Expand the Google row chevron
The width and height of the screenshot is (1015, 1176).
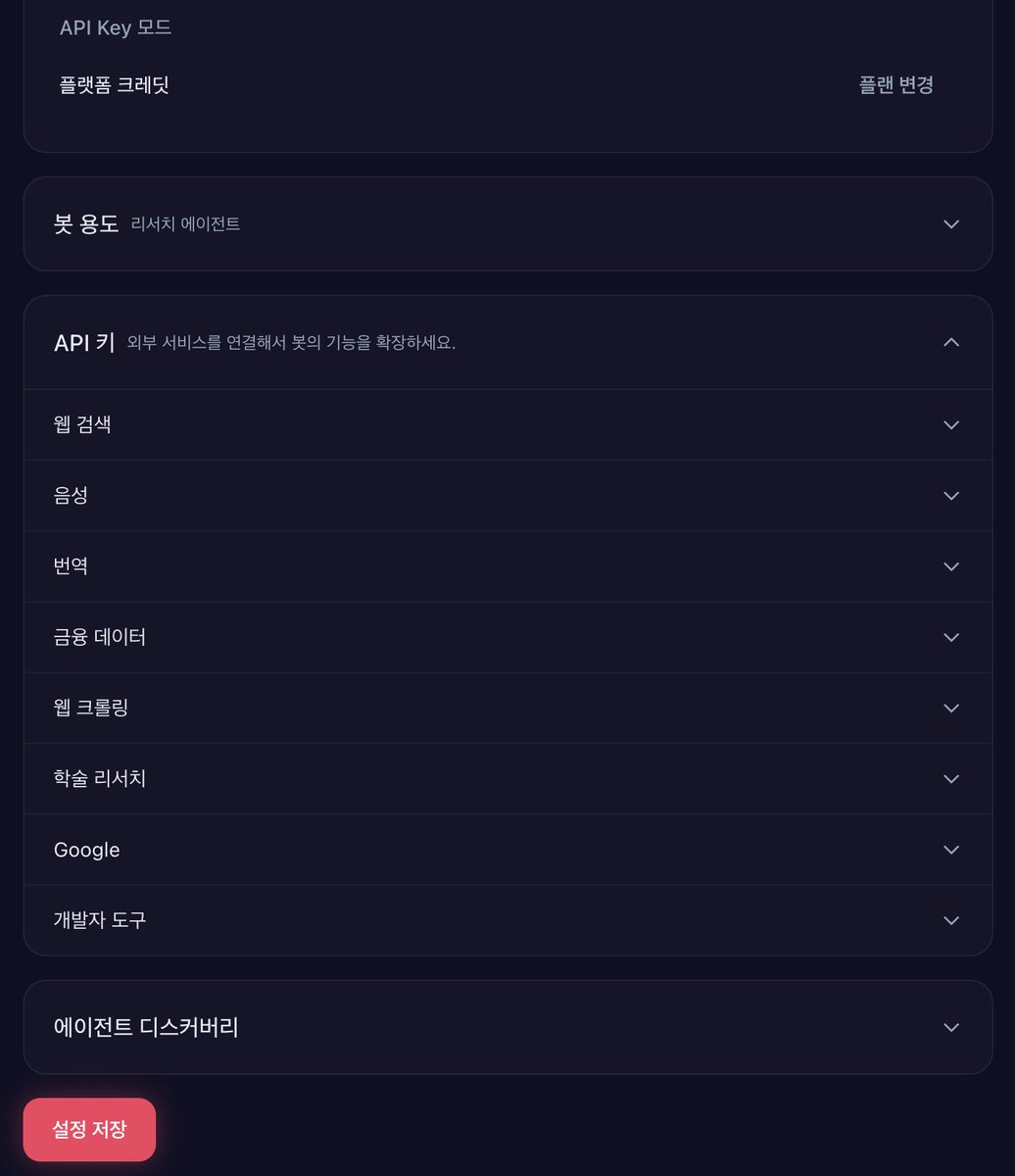coord(950,850)
